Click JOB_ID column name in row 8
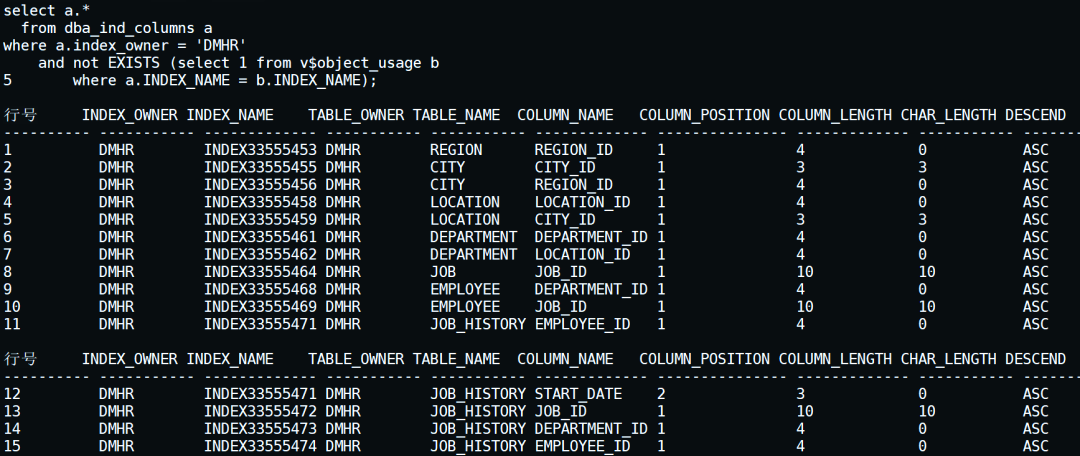 coord(561,272)
